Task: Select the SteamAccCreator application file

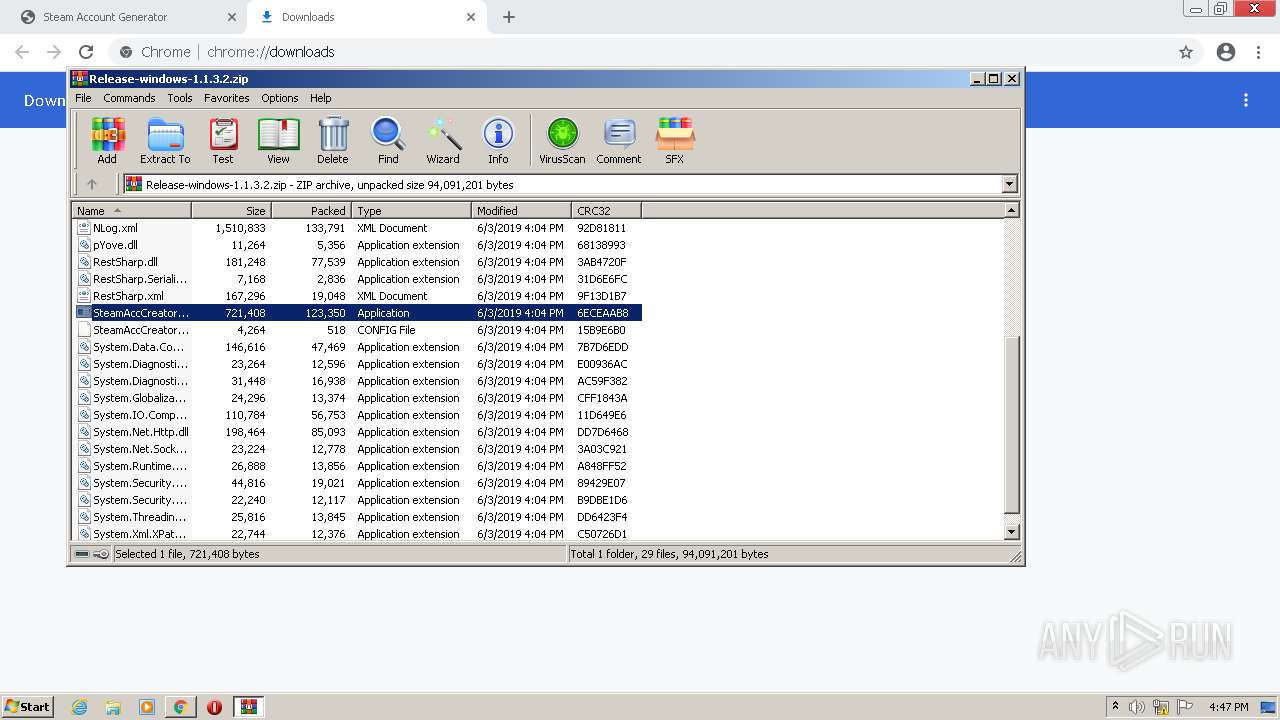Action: pyautogui.click(x=358, y=313)
